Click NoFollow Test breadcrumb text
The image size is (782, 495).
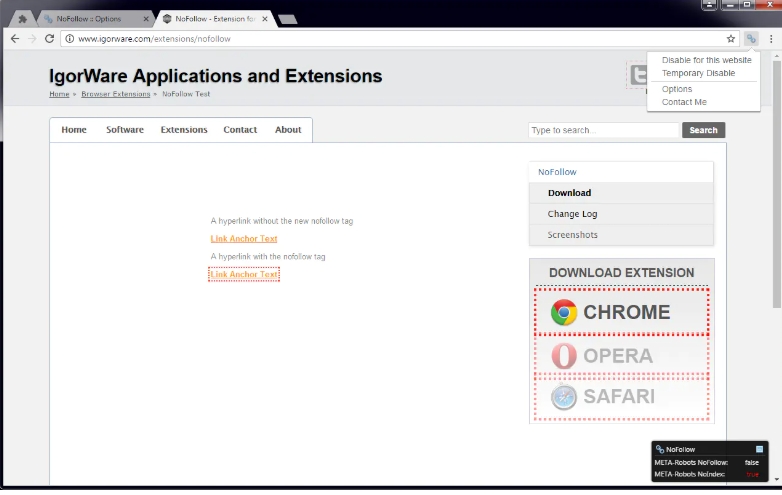click(186, 94)
